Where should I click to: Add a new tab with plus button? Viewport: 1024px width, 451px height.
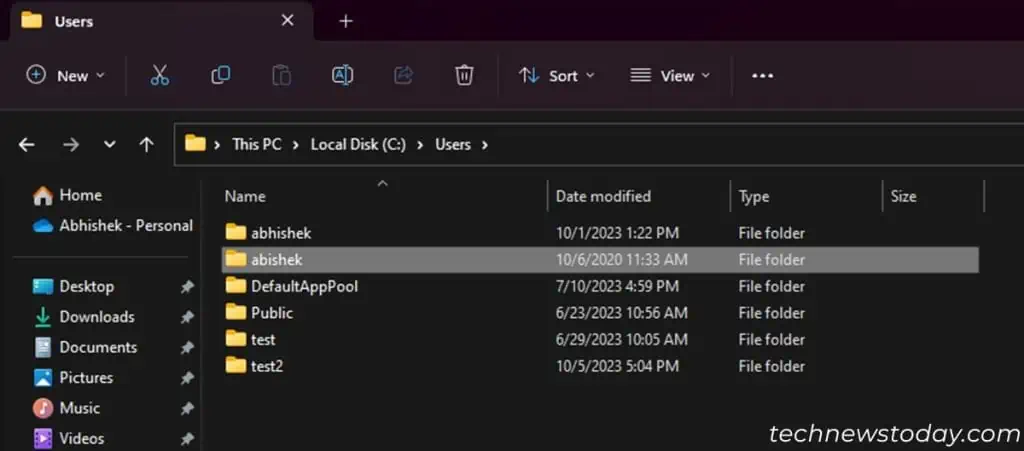point(345,22)
